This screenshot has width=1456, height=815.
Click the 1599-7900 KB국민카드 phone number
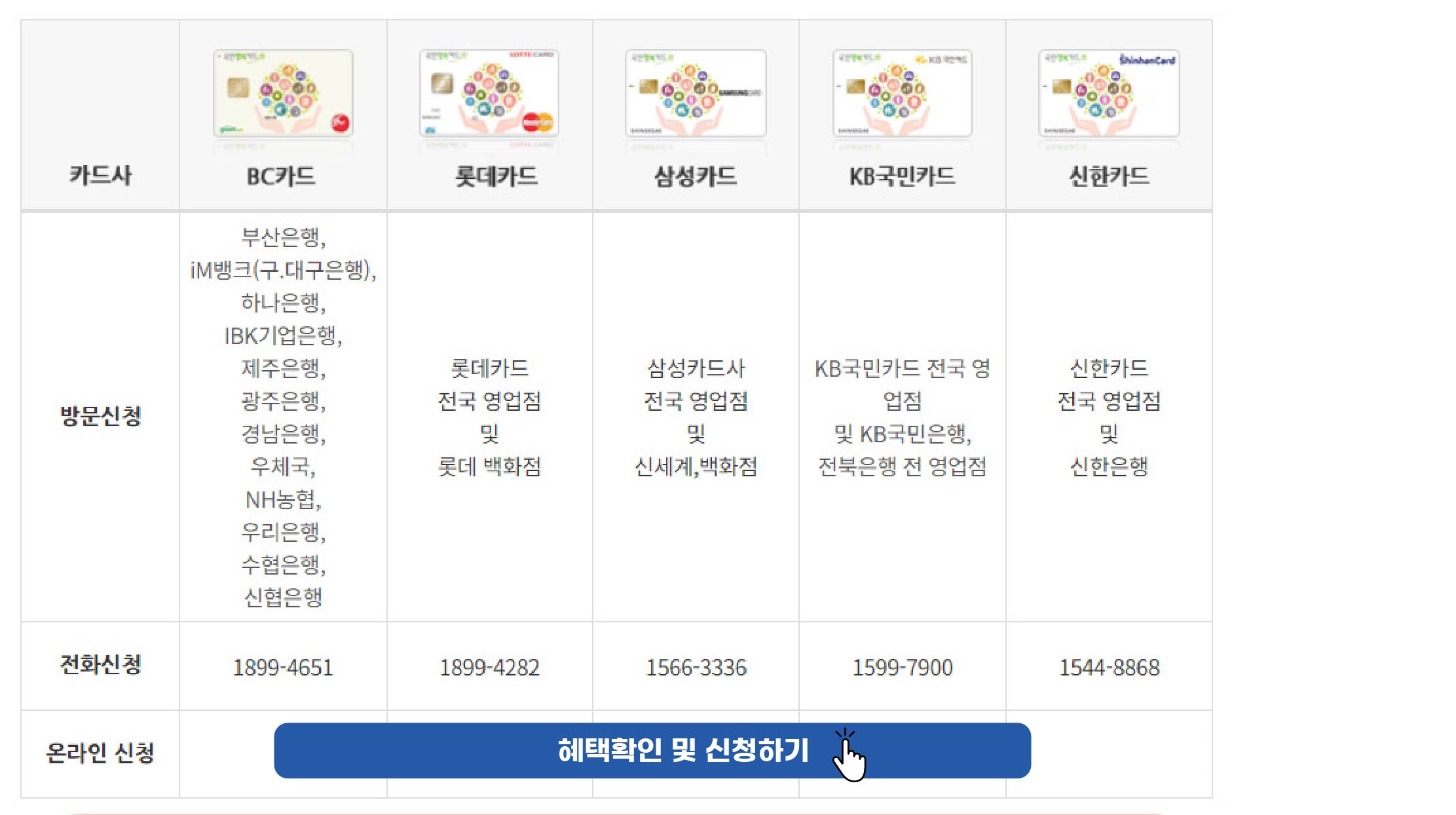click(903, 668)
